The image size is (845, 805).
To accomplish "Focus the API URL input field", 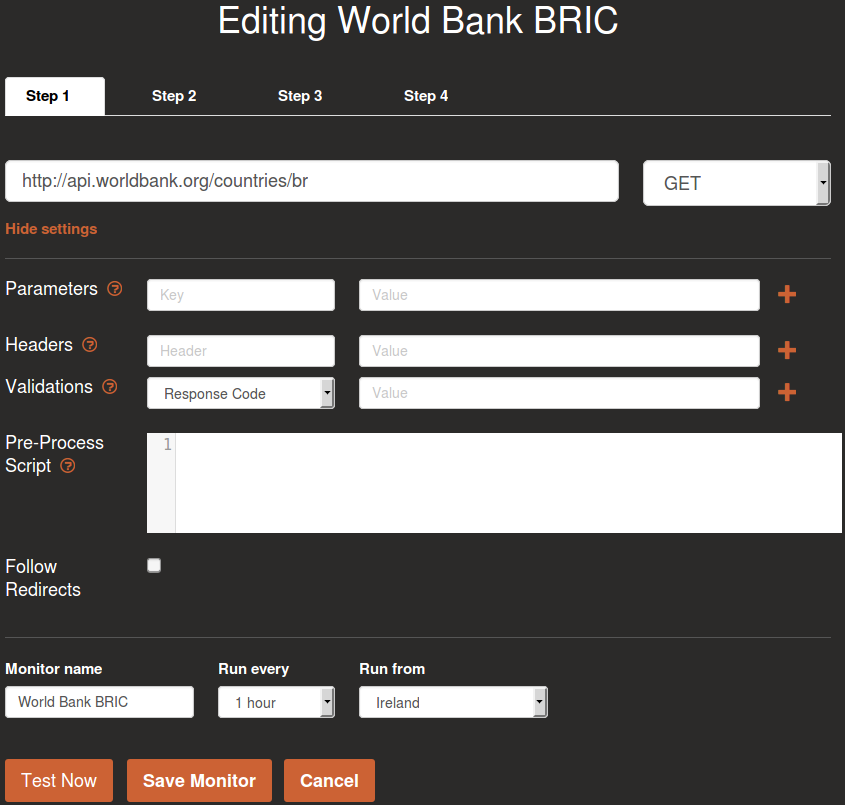I will click(311, 181).
